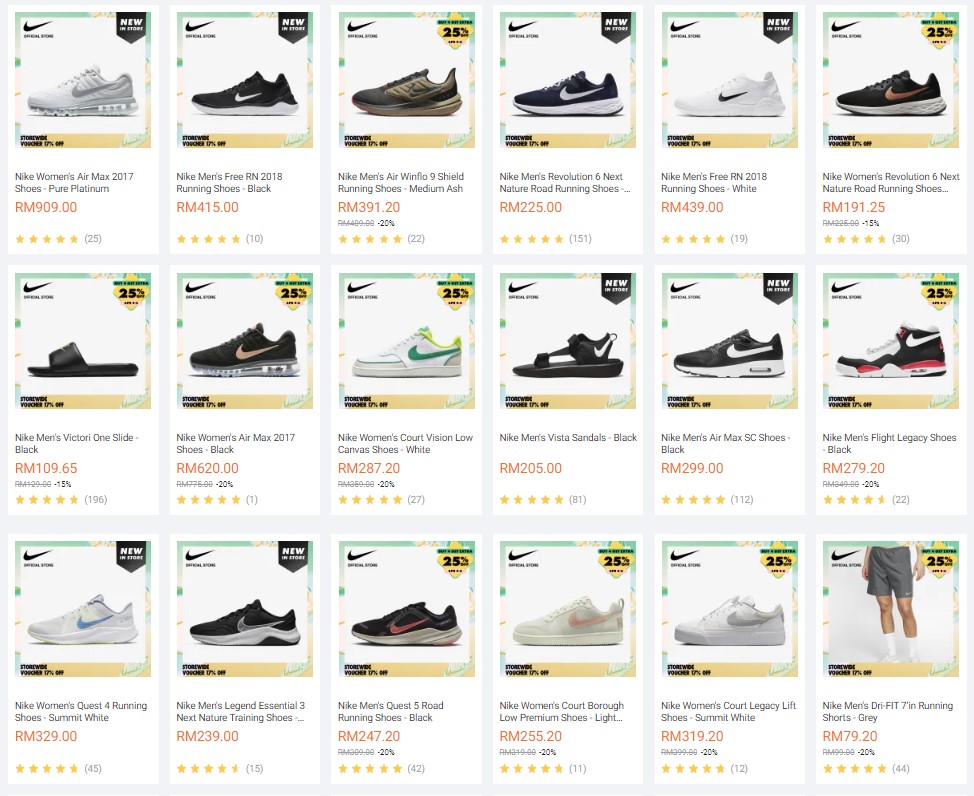The width and height of the screenshot is (974, 796).
Task: Click star rating of Men's Air Max SC Shoes
Action: 693,500
